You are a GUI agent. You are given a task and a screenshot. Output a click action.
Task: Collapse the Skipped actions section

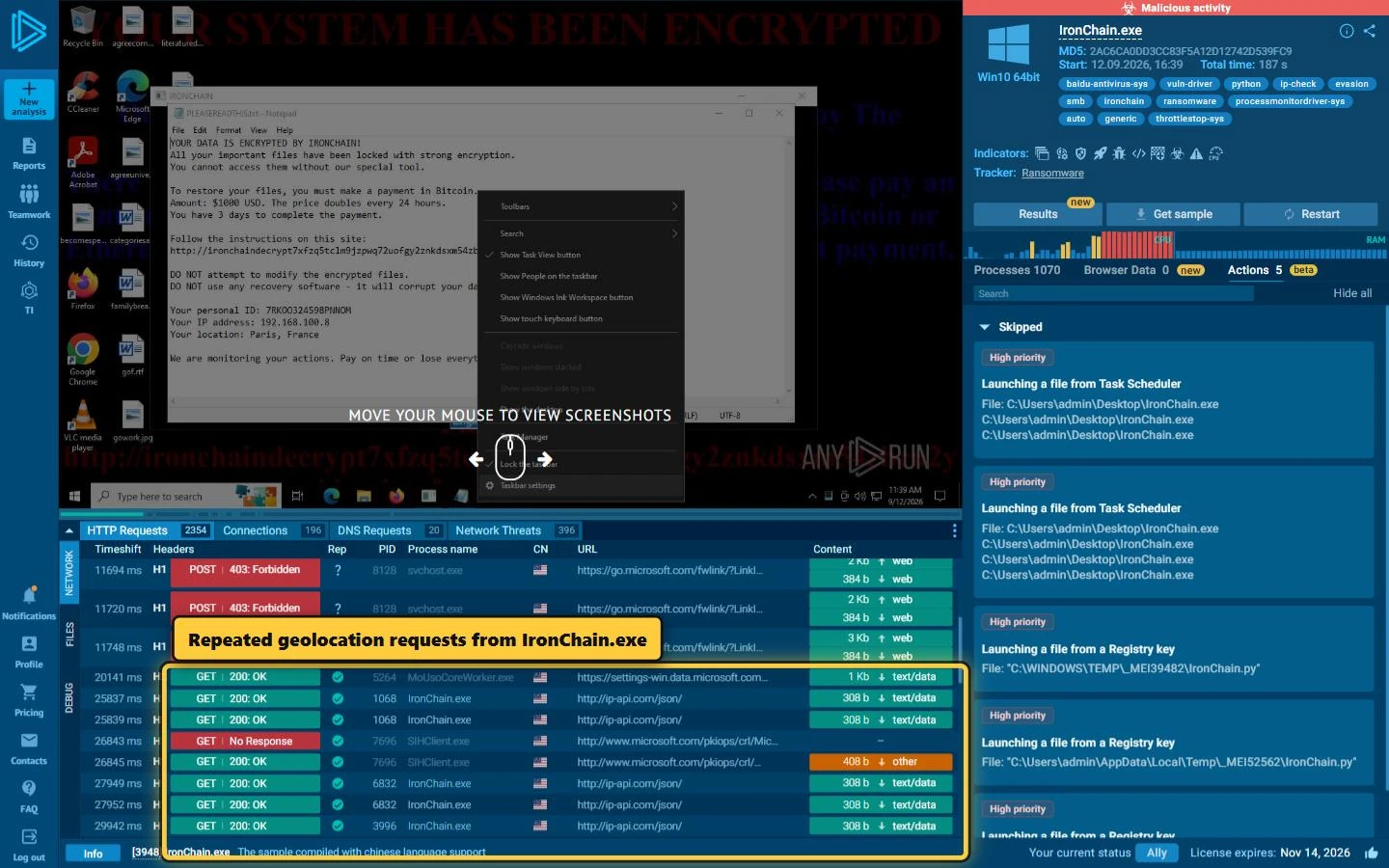(985, 327)
